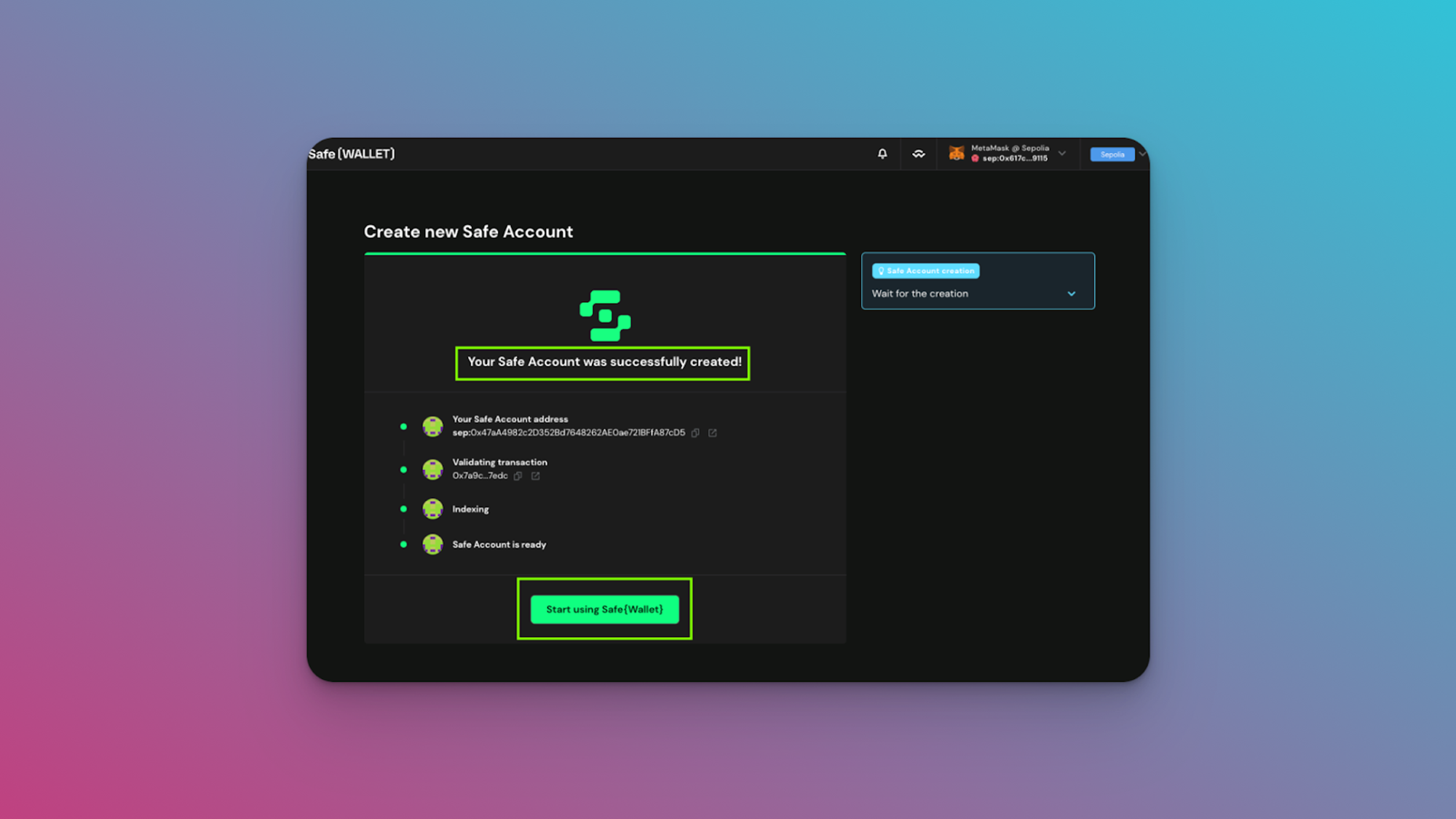Click the Safe Account is ready avatar
Viewport: 1456px width, 819px height.
point(432,544)
